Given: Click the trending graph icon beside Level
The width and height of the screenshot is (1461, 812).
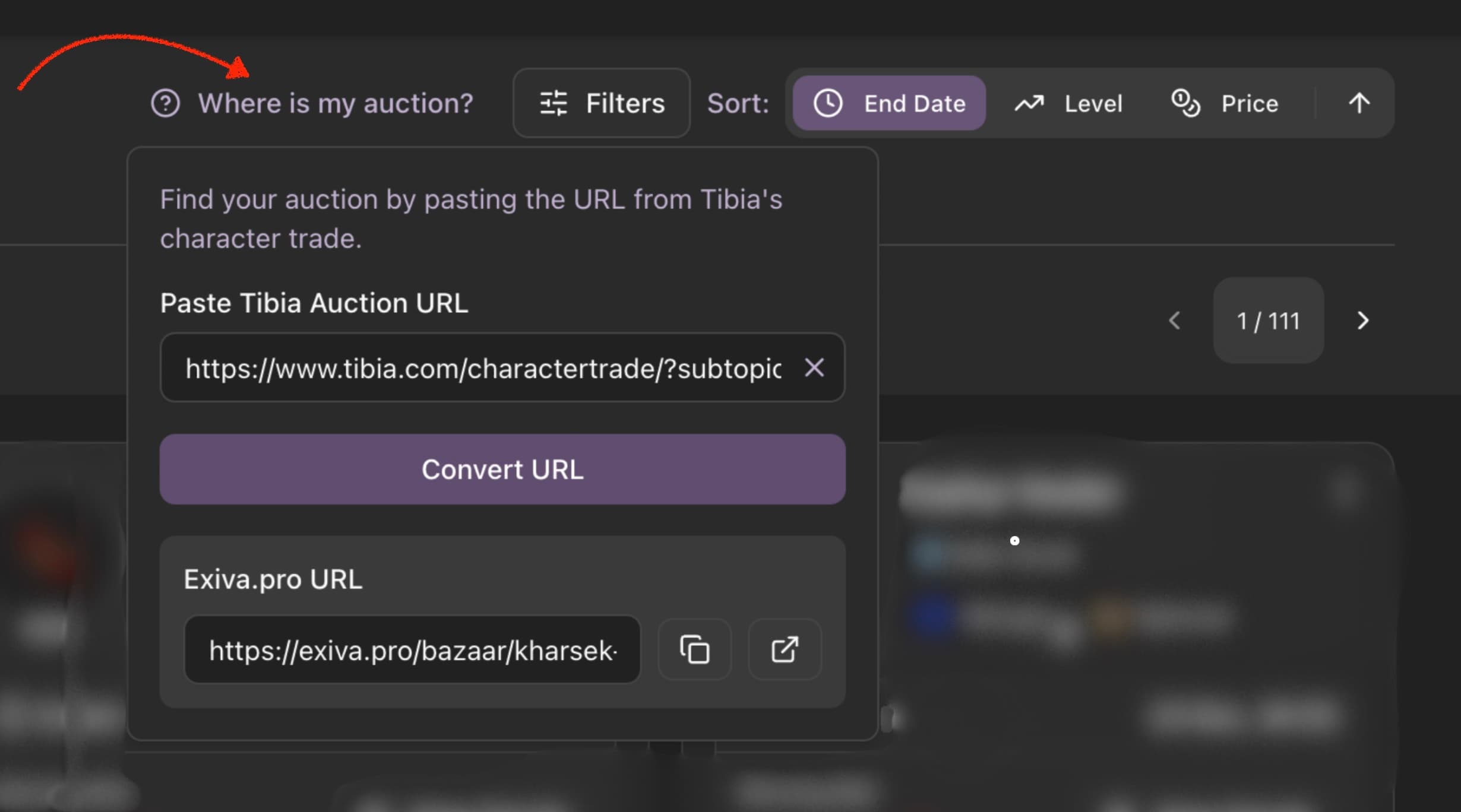Looking at the screenshot, I should click(x=1029, y=103).
